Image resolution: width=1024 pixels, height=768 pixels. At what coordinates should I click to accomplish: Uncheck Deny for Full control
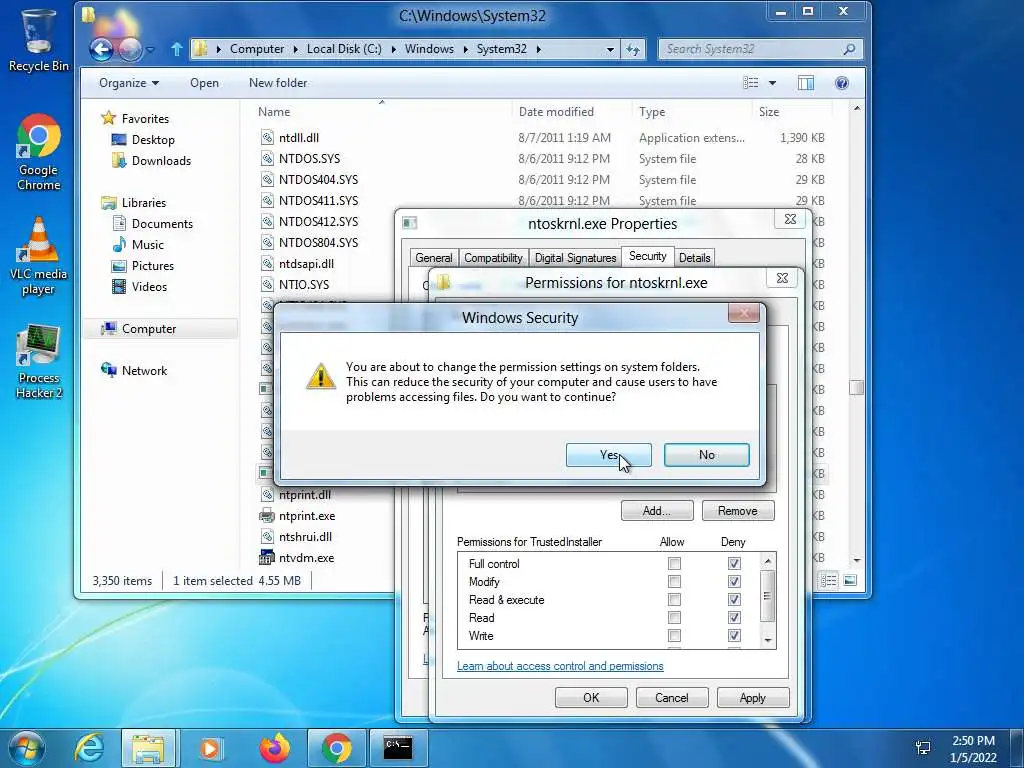[x=734, y=564]
